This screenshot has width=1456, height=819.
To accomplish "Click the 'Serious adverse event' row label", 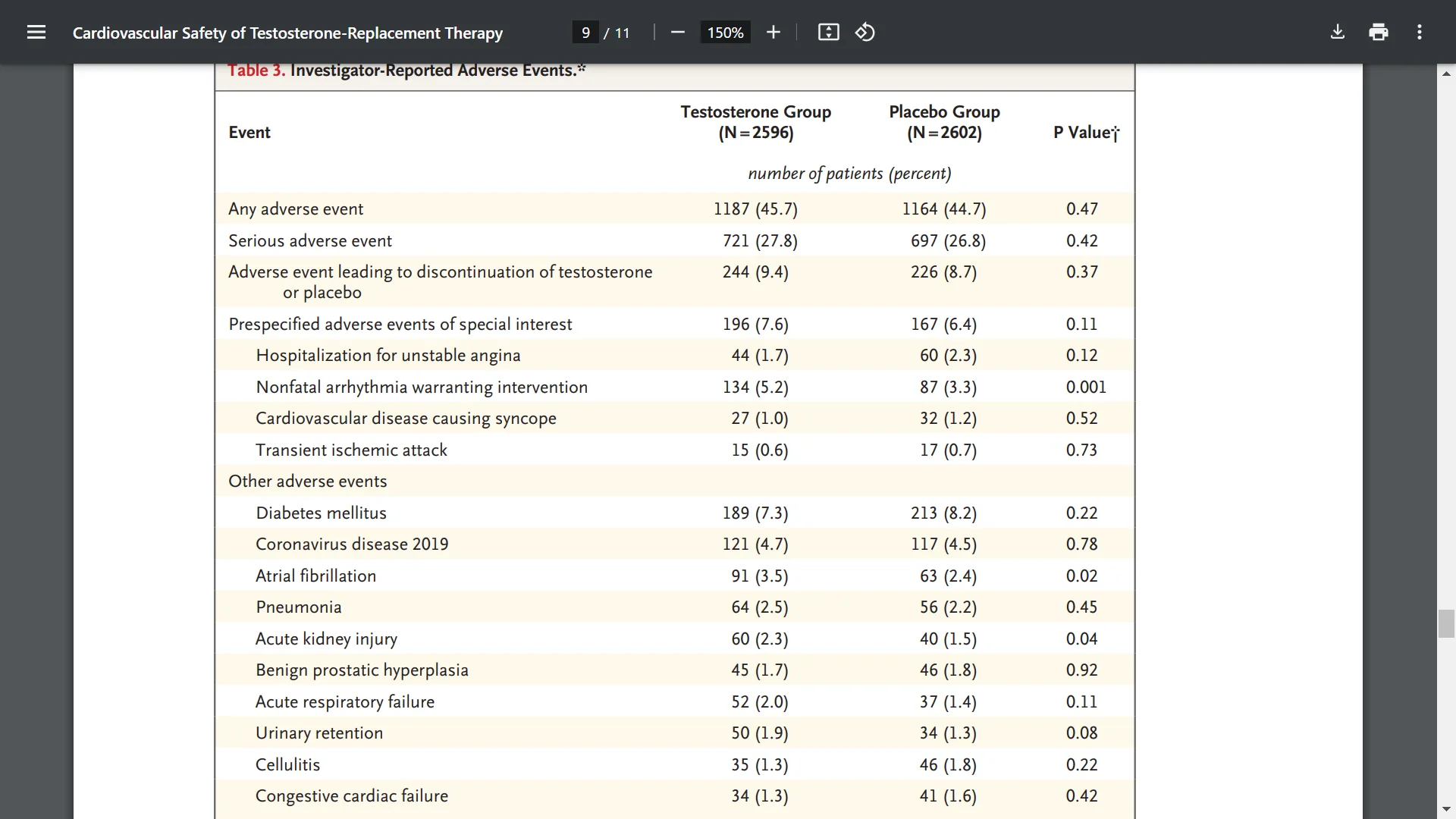I will (x=310, y=241).
